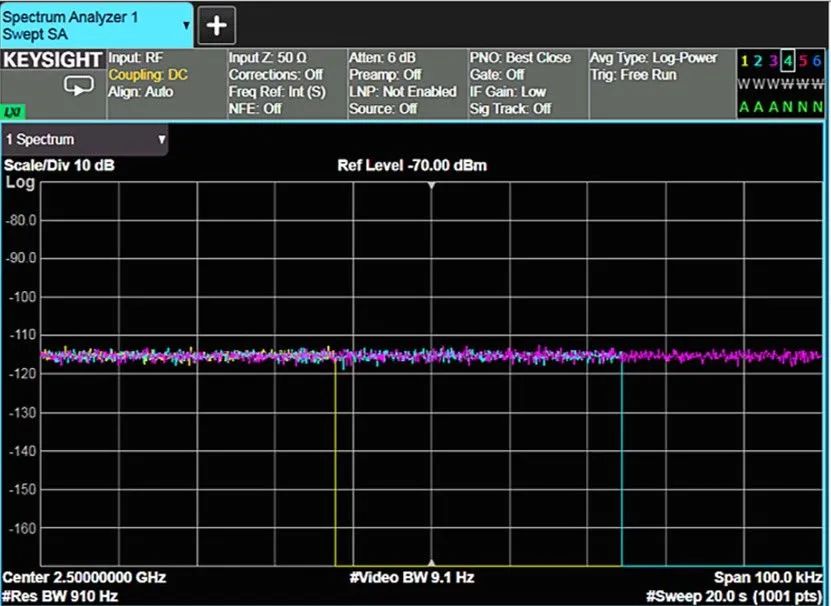Image resolution: width=831 pixels, height=606 pixels.
Task: Select the boxed trace 4 indicator
Action: (789, 62)
